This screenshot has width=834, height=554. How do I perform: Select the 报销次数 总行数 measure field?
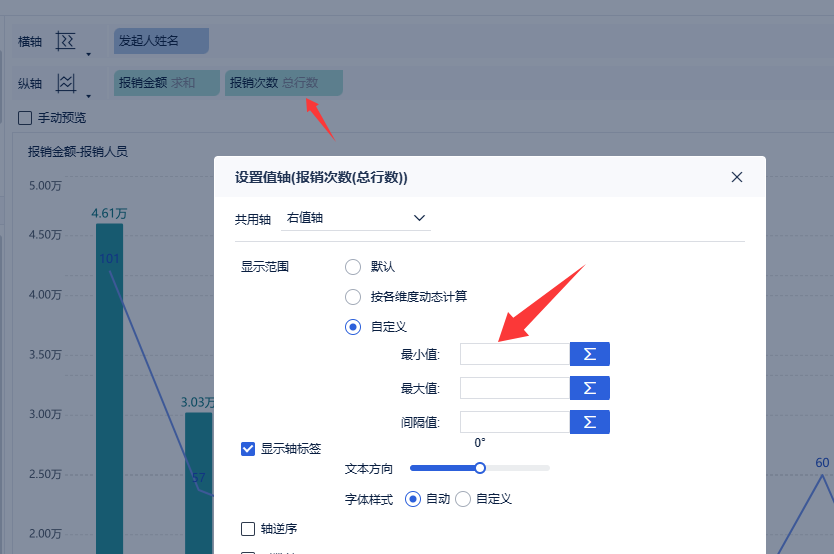tap(283, 83)
